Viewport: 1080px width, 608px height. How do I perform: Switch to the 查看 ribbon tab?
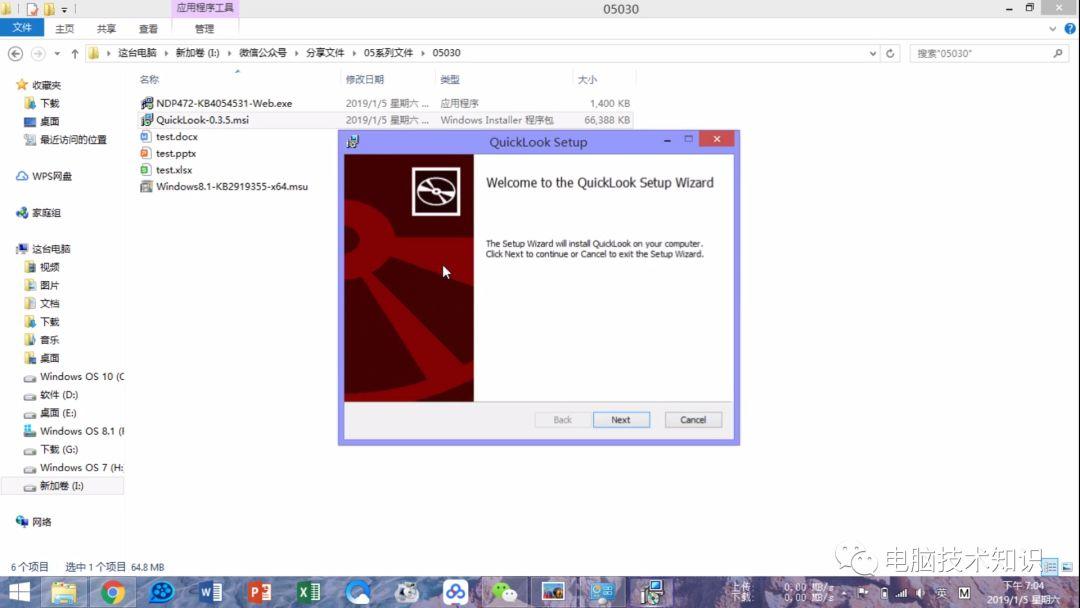[x=148, y=29]
